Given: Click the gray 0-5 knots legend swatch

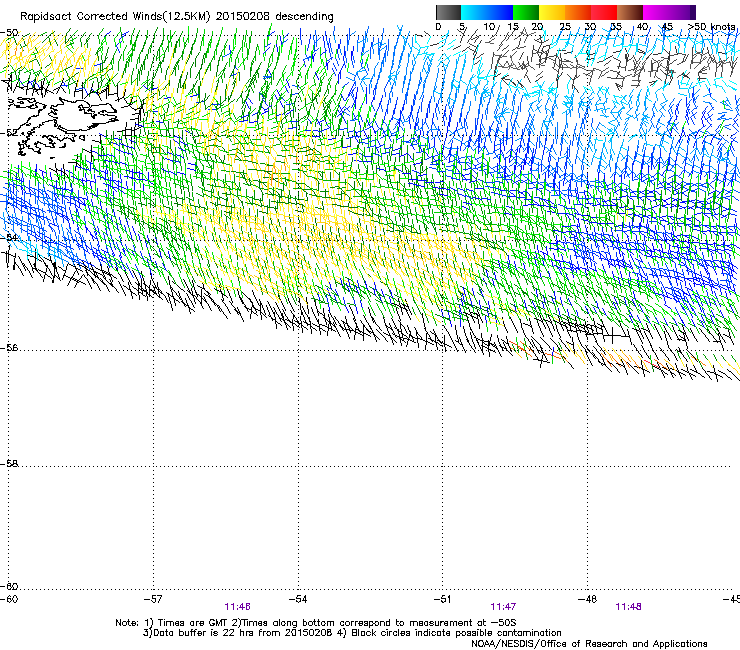Looking at the screenshot, I should click(x=448, y=12).
